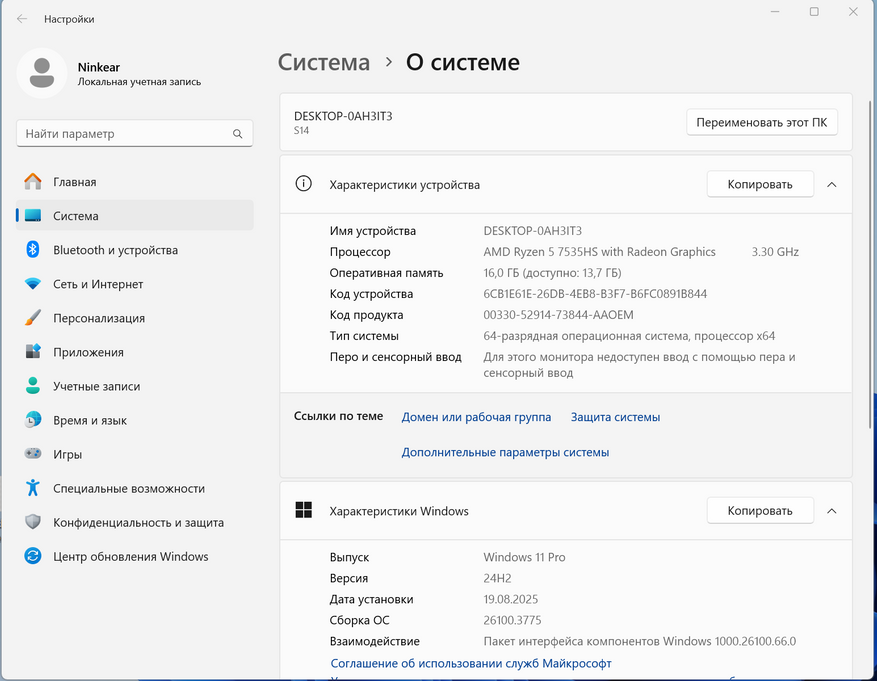Click the Gaming controller icon
Image resolution: width=877 pixels, height=681 pixels.
pyautogui.click(x=33, y=454)
